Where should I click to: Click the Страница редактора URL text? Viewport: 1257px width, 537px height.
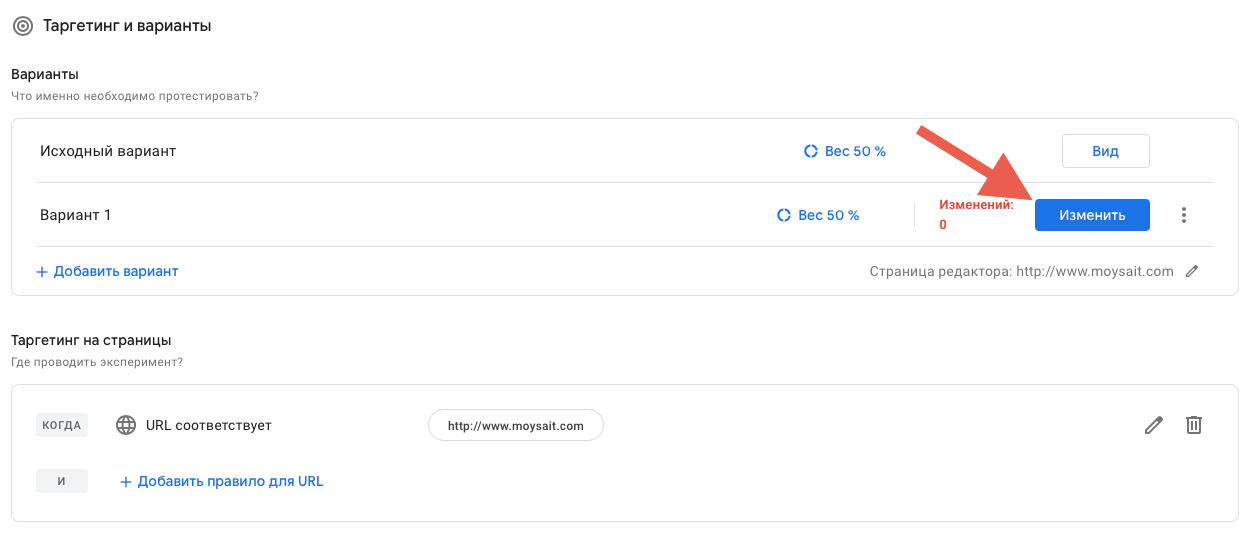point(1021,271)
